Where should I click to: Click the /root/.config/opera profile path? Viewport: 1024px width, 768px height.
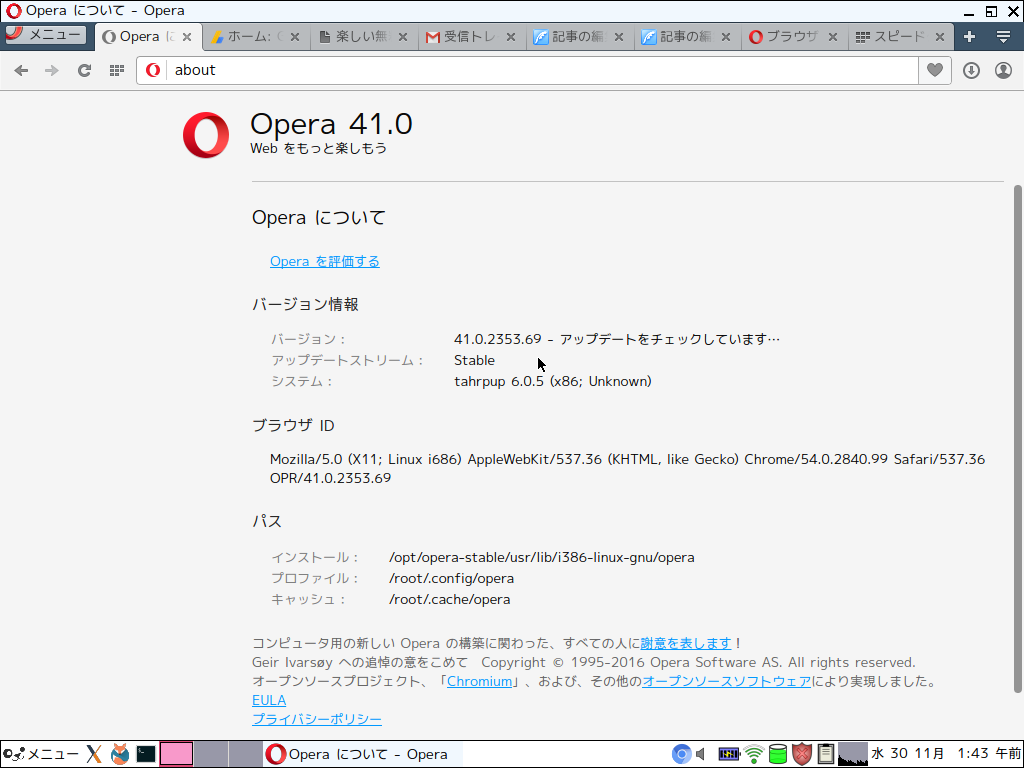click(451, 578)
